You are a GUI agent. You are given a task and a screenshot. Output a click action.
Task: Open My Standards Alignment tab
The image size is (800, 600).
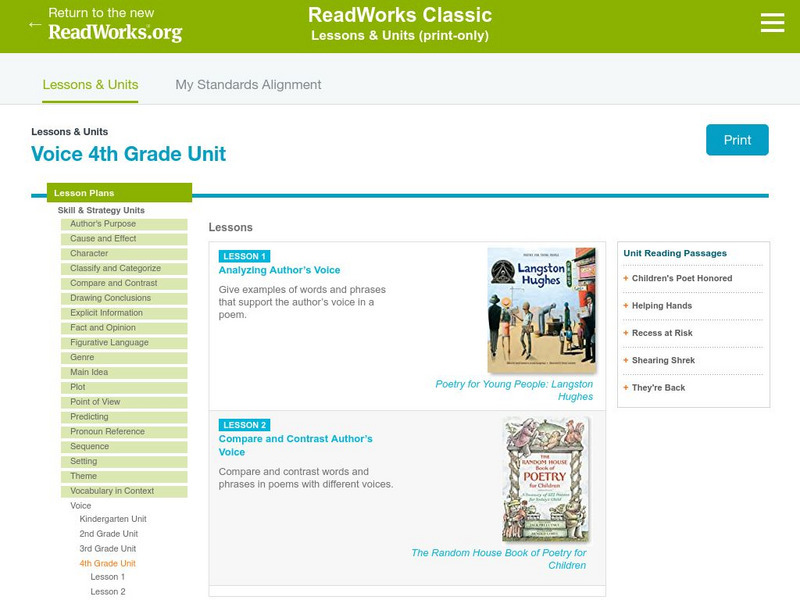pyautogui.click(x=248, y=85)
